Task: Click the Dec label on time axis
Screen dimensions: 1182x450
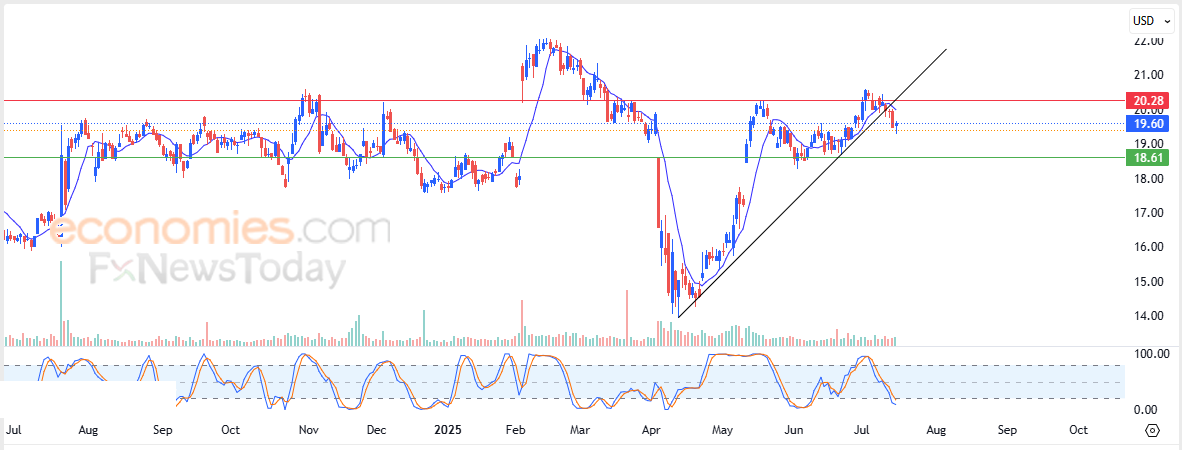Action: pos(375,430)
